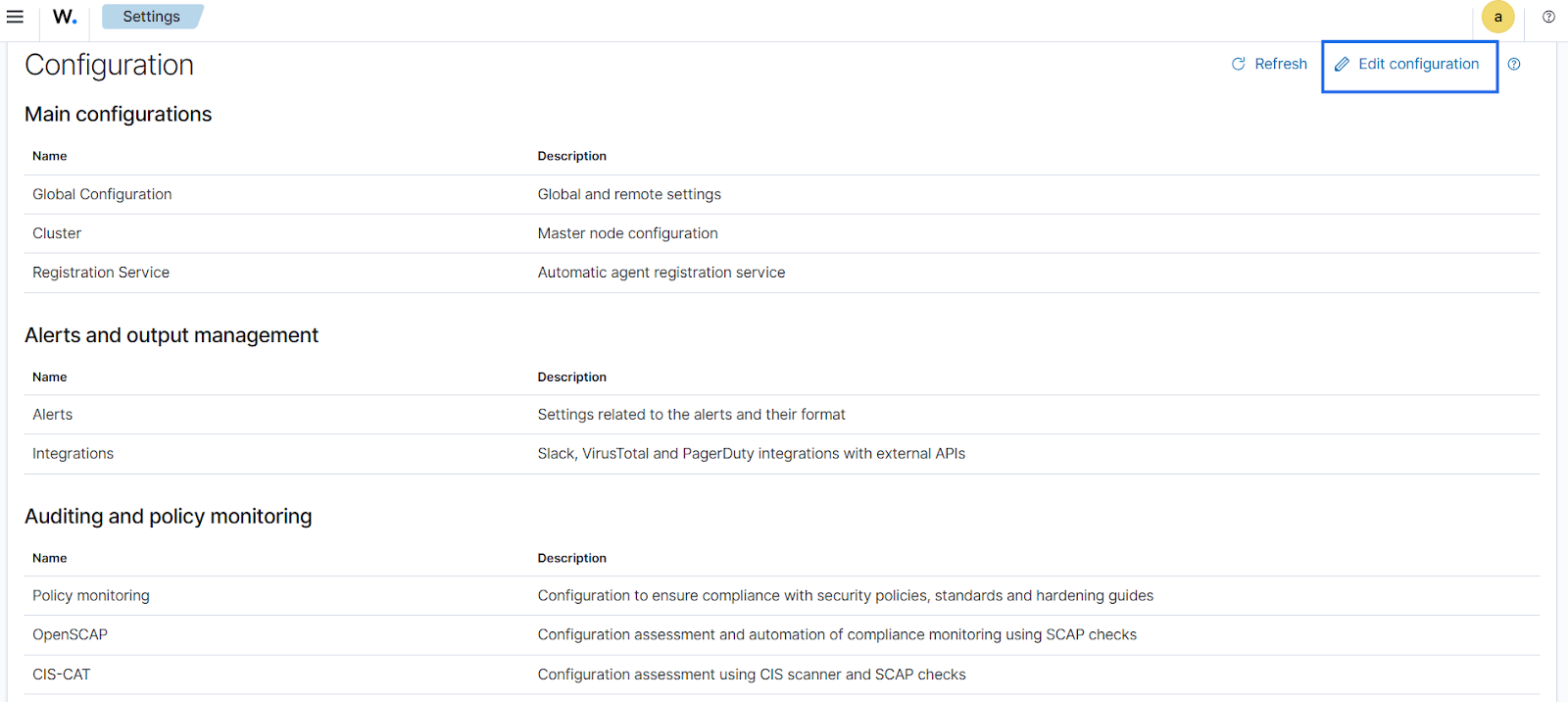
Task: Click 'Master node configuration' description
Action: (627, 233)
